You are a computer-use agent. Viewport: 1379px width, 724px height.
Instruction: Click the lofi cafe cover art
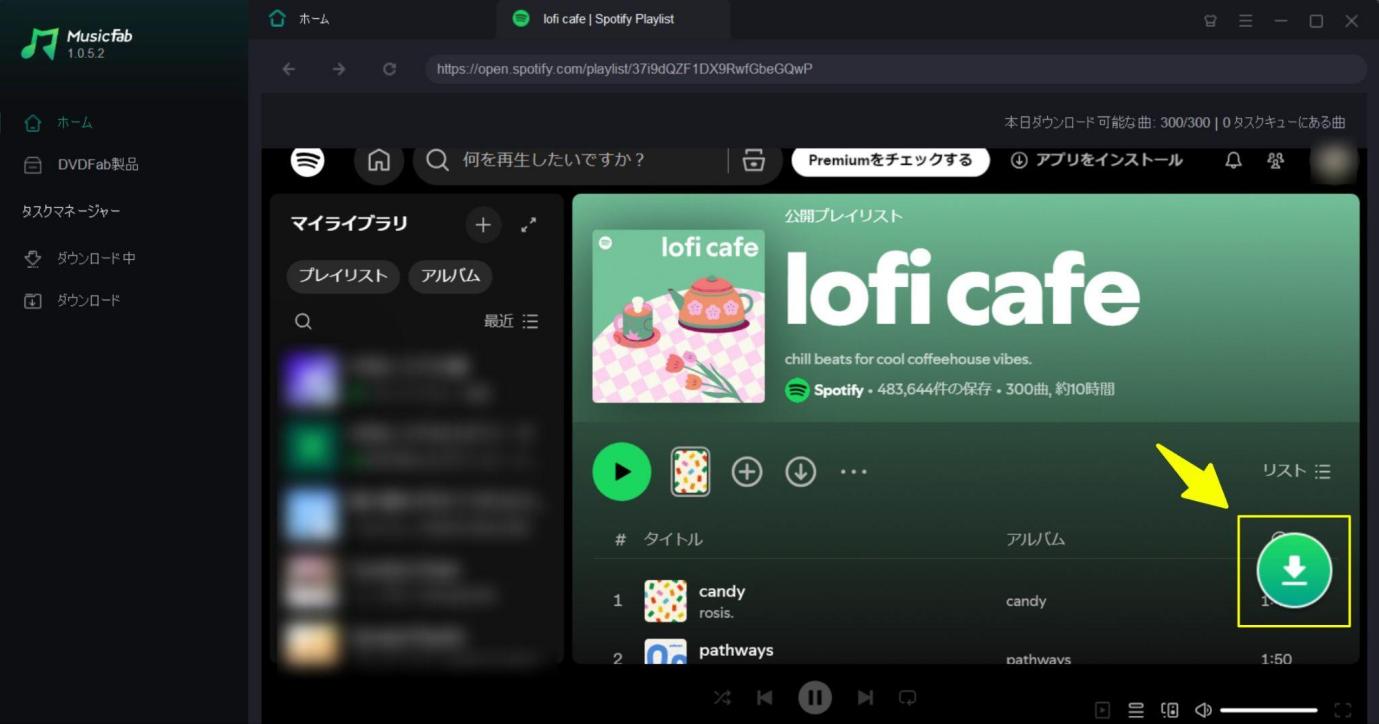[x=679, y=317]
